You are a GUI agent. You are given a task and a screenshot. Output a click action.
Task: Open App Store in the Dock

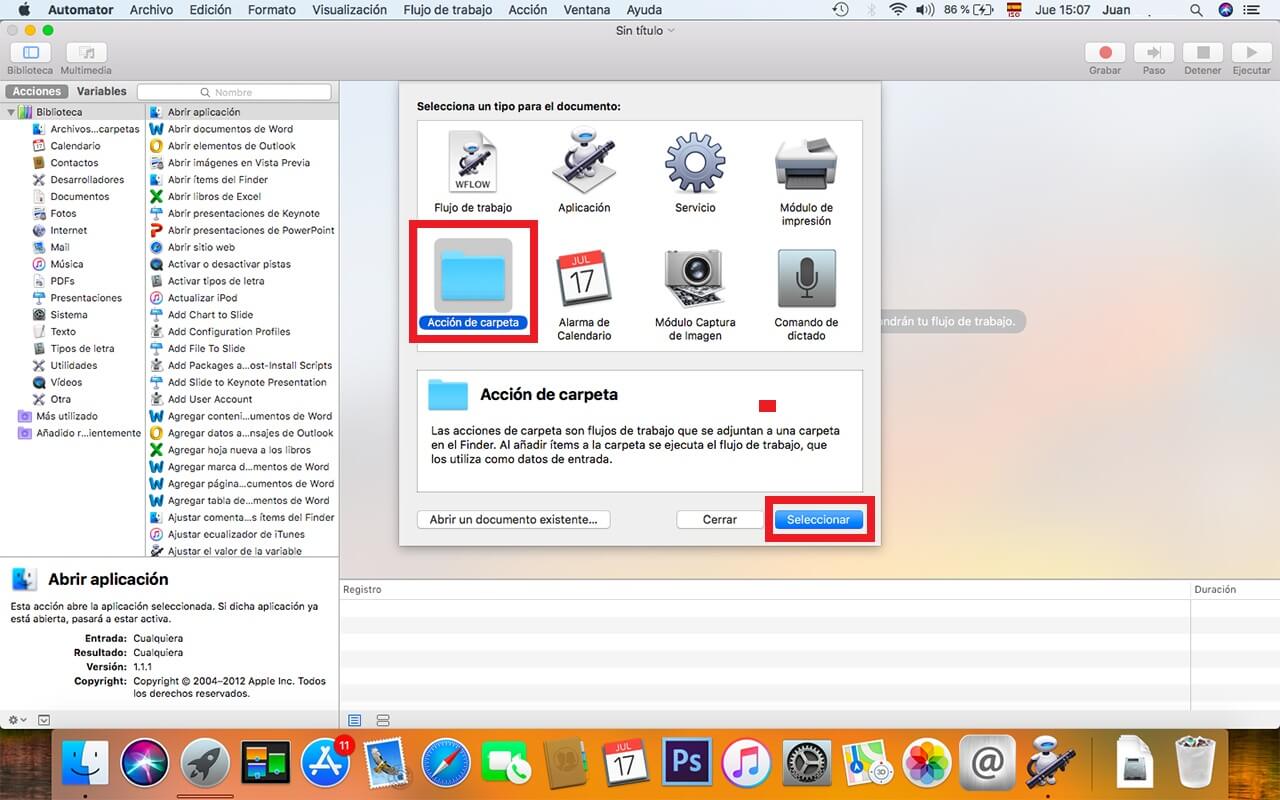coord(325,765)
